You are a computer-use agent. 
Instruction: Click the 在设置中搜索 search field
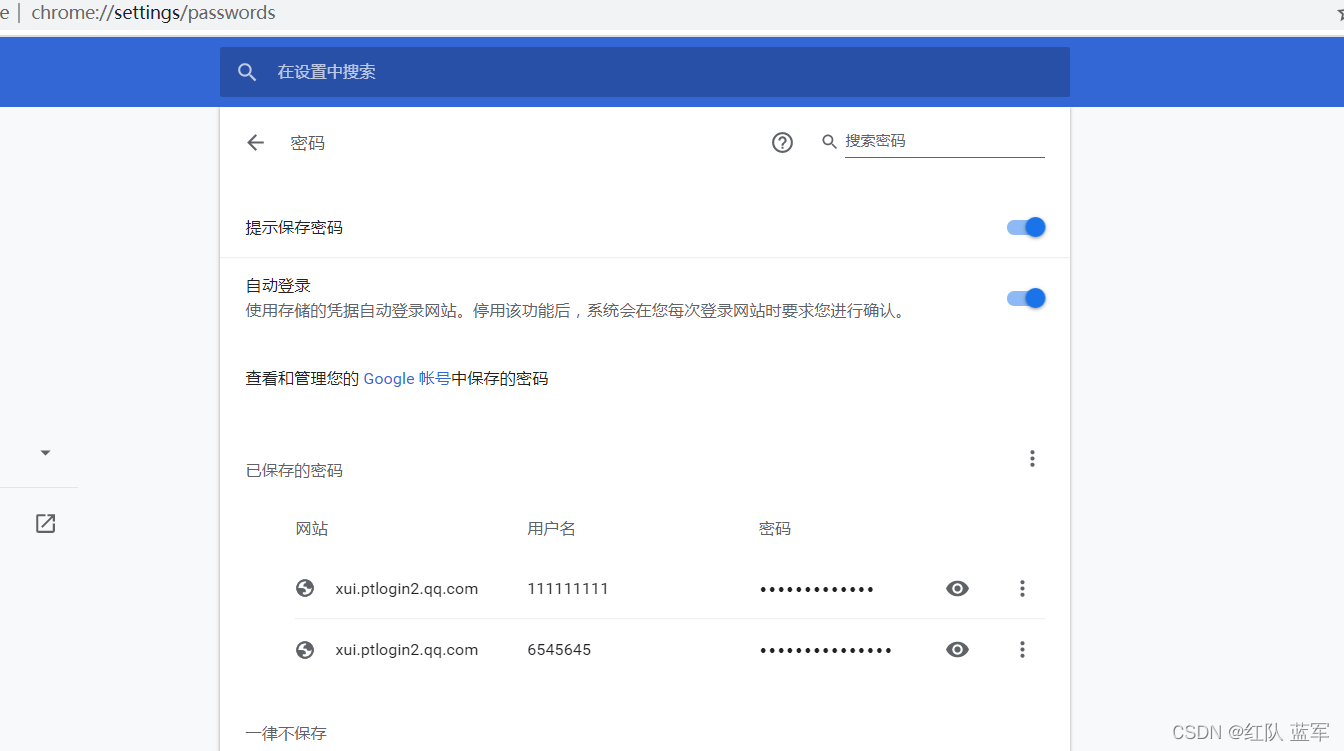pos(645,72)
